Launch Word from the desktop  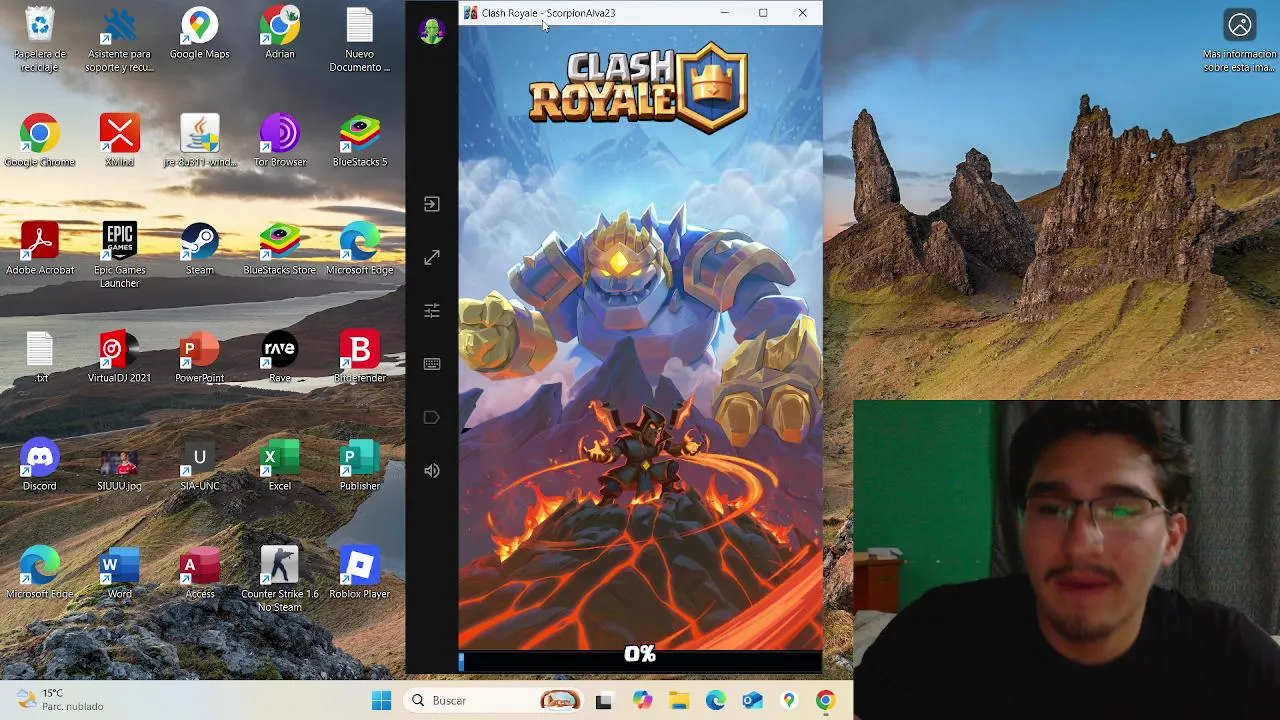click(x=119, y=573)
